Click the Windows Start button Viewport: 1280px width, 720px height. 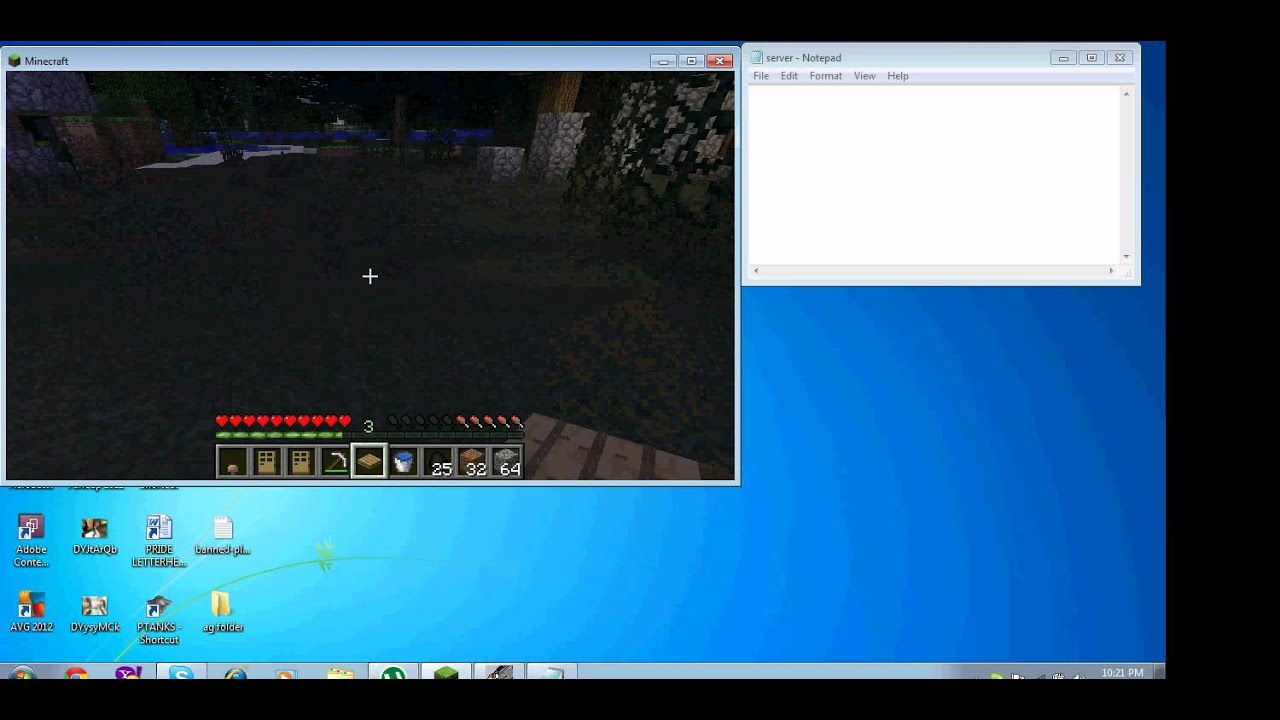22,673
